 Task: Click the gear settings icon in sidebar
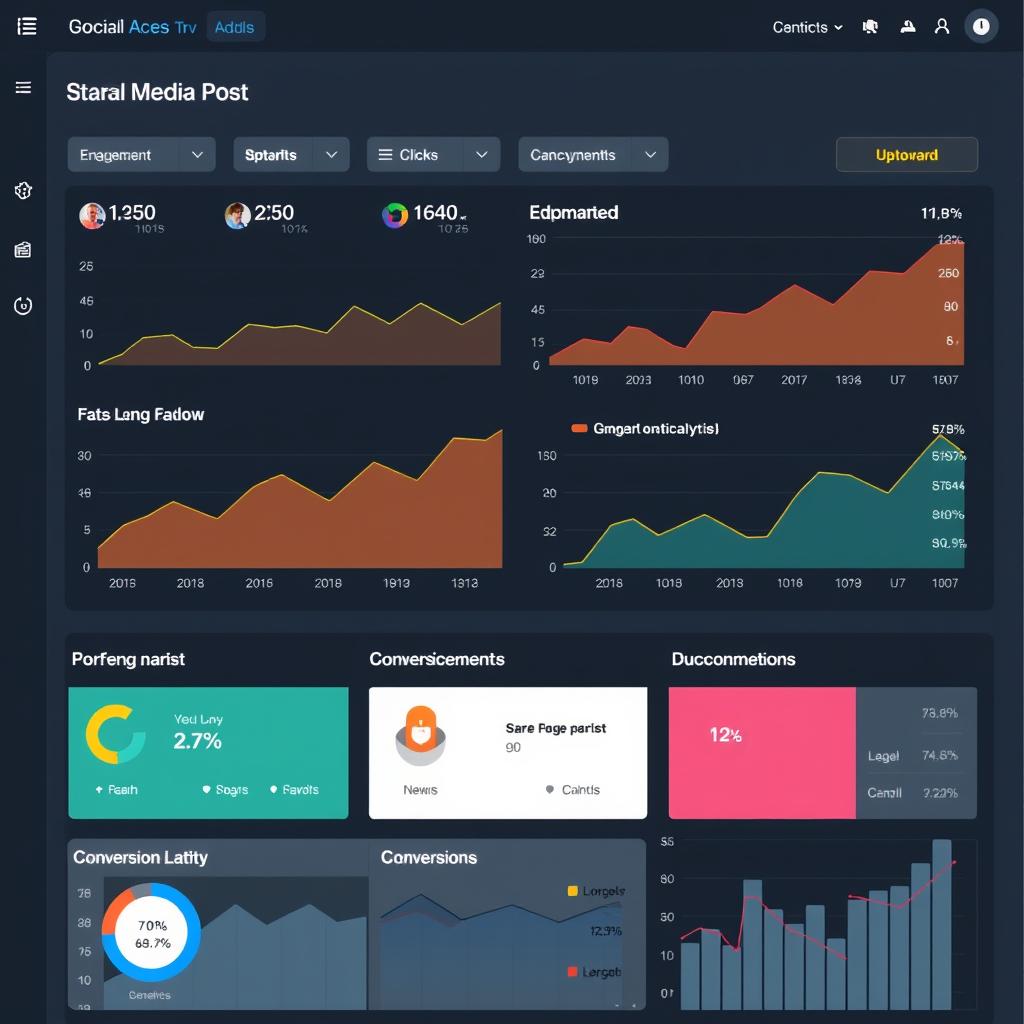point(23,191)
